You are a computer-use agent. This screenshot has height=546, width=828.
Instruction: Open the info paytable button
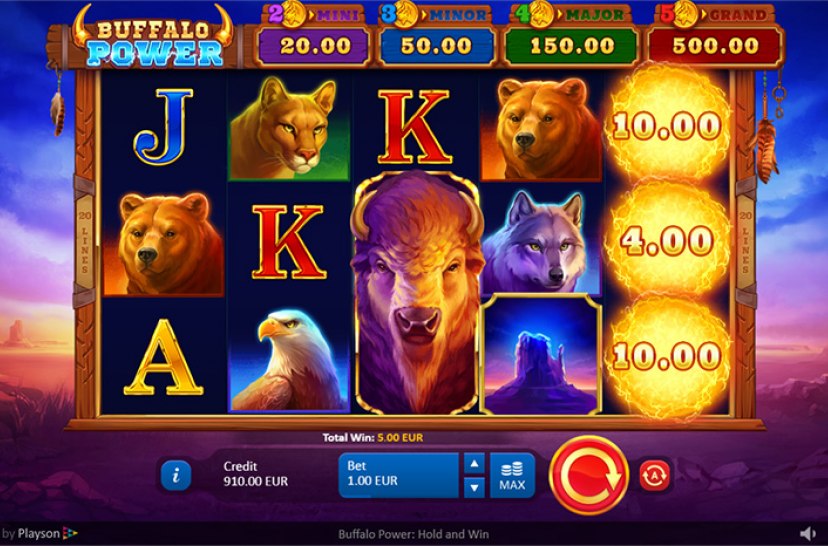click(176, 475)
